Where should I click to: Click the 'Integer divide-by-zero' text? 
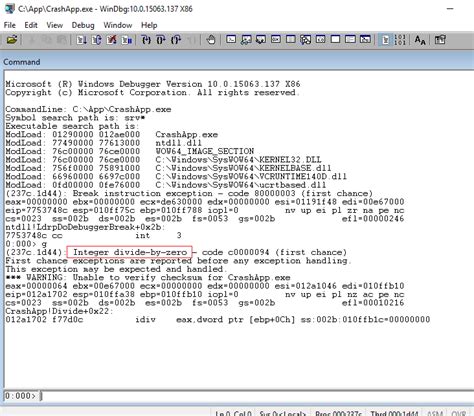(x=130, y=252)
